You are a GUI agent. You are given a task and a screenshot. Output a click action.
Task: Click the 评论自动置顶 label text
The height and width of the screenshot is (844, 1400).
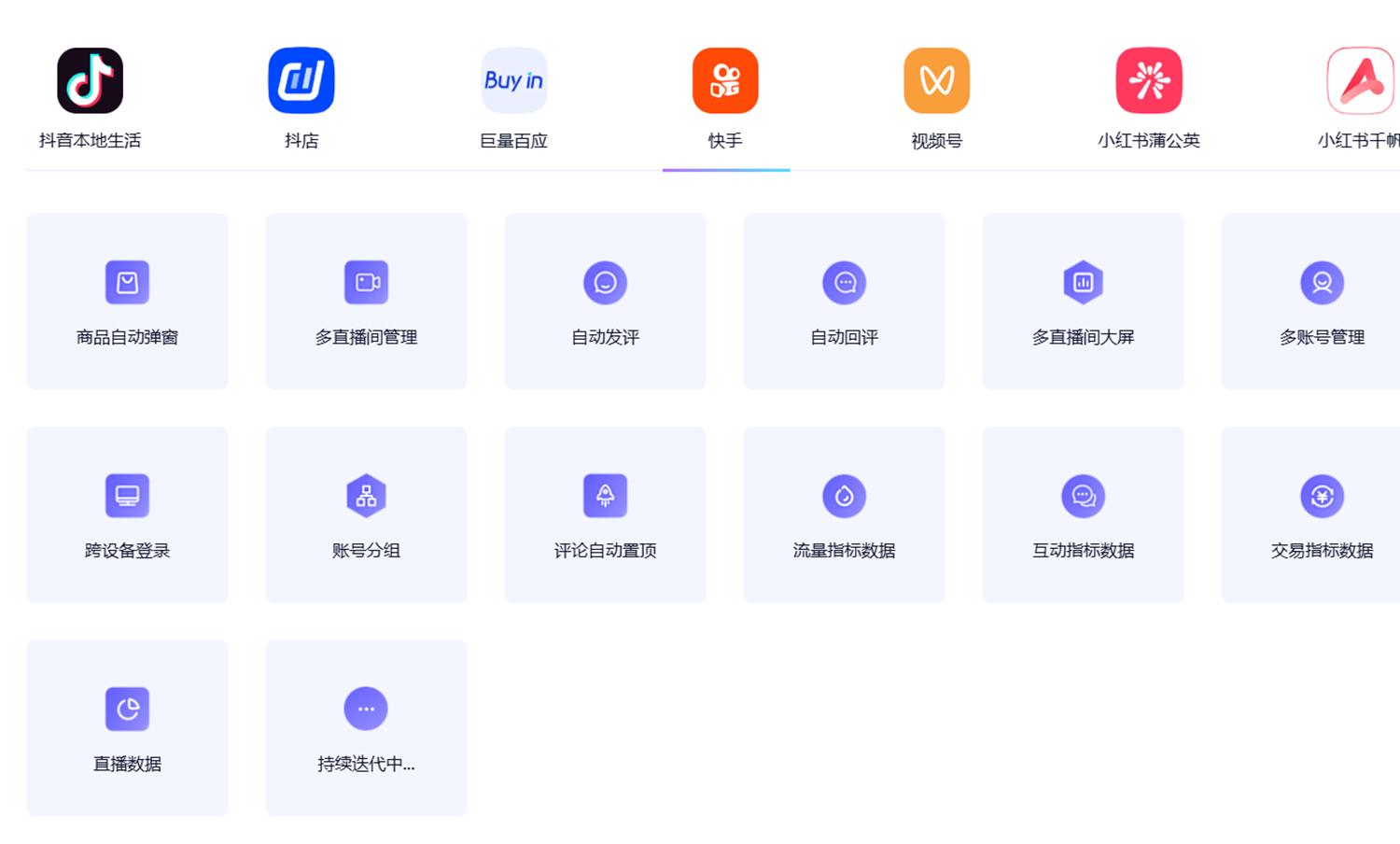click(x=605, y=551)
